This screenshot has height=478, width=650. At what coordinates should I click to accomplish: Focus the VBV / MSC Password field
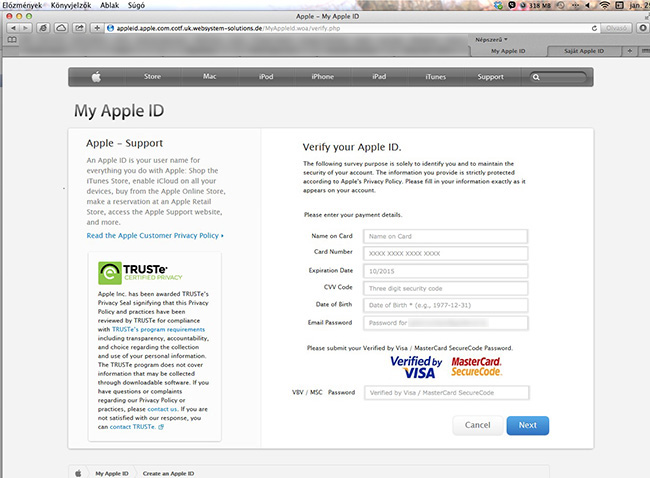446,393
